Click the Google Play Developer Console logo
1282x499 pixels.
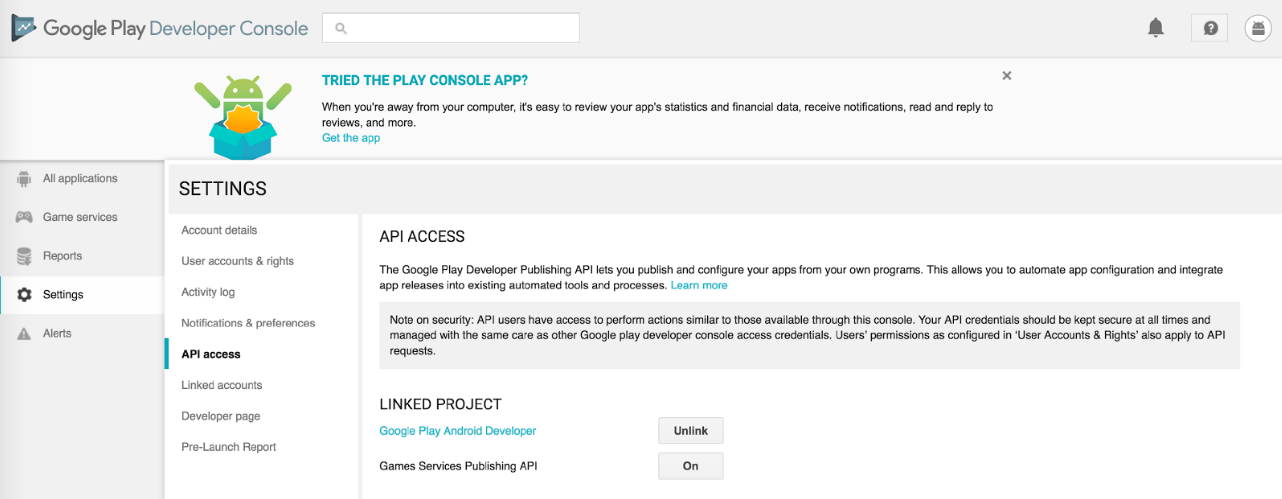coord(160,28)
